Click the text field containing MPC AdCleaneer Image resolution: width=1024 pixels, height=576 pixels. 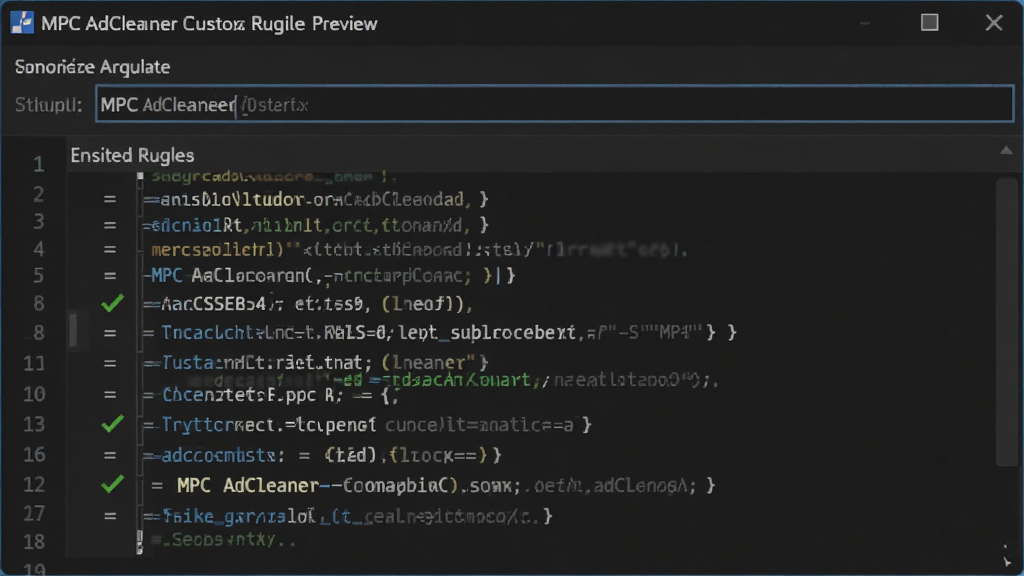(554, 104)
